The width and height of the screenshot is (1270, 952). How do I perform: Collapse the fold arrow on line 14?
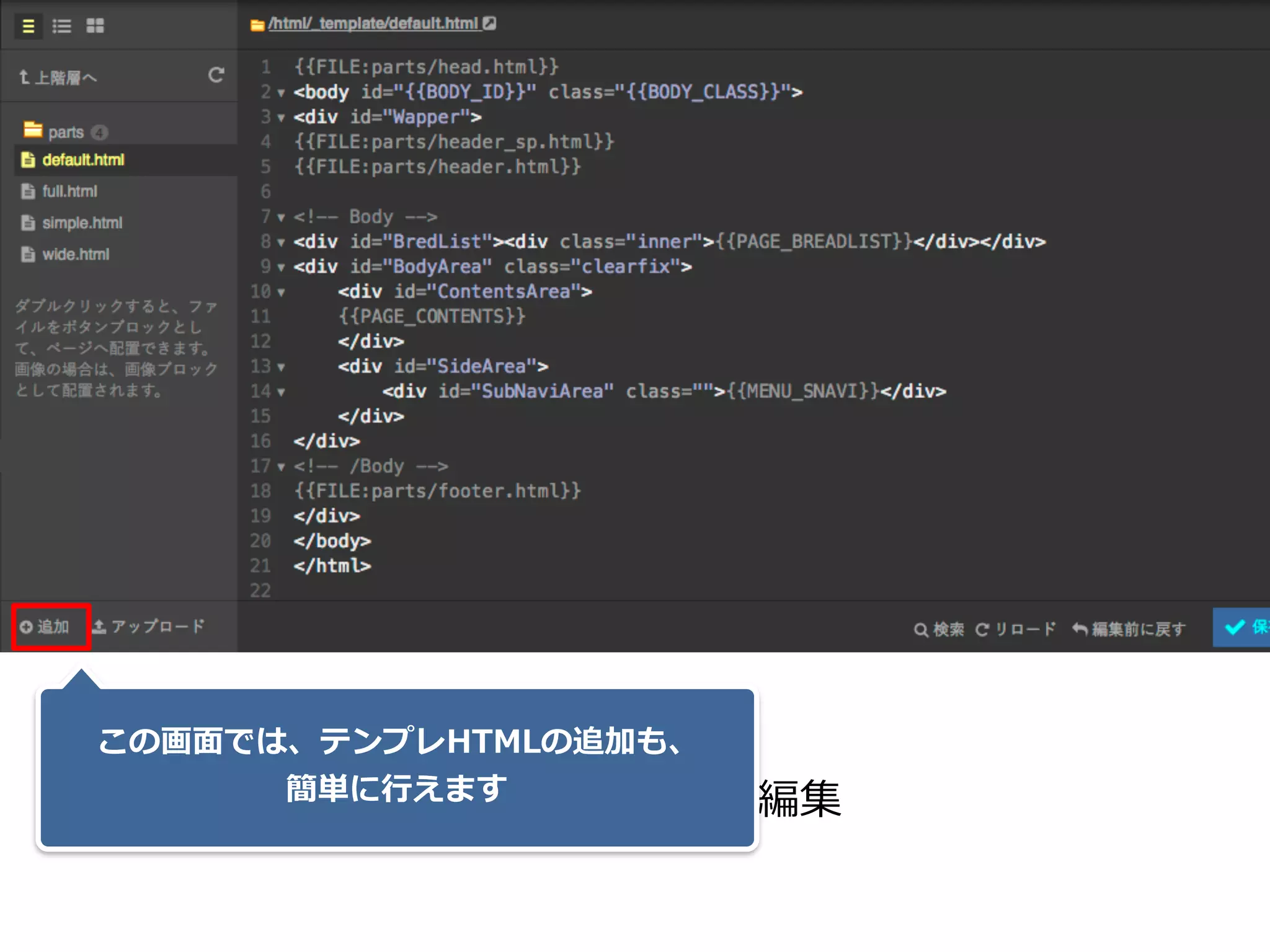(281, 392)
